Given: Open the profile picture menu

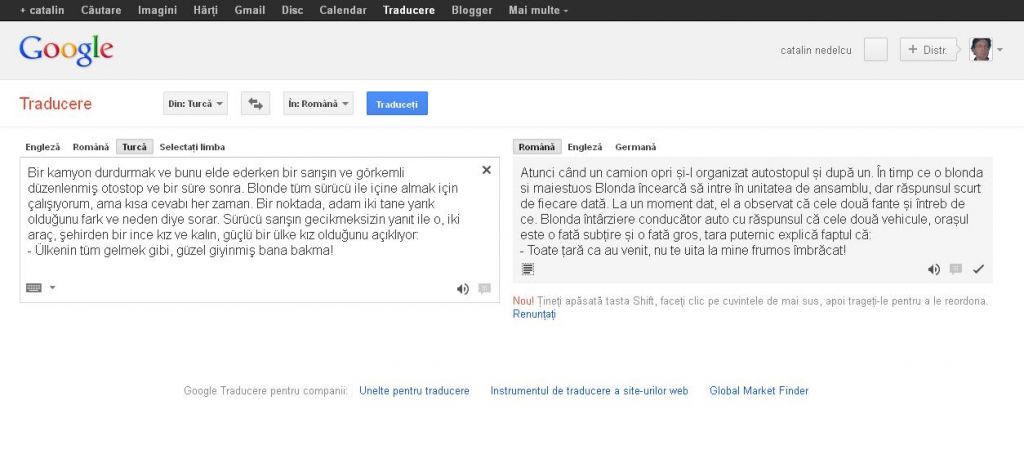Looking at the screenshot, I should point(980,50).
